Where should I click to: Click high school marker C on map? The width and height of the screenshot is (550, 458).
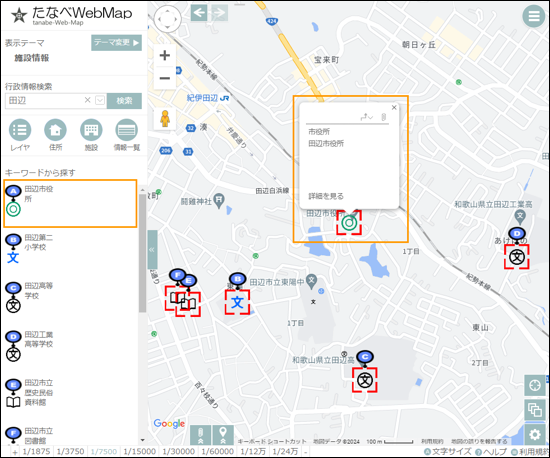[365, 380]
